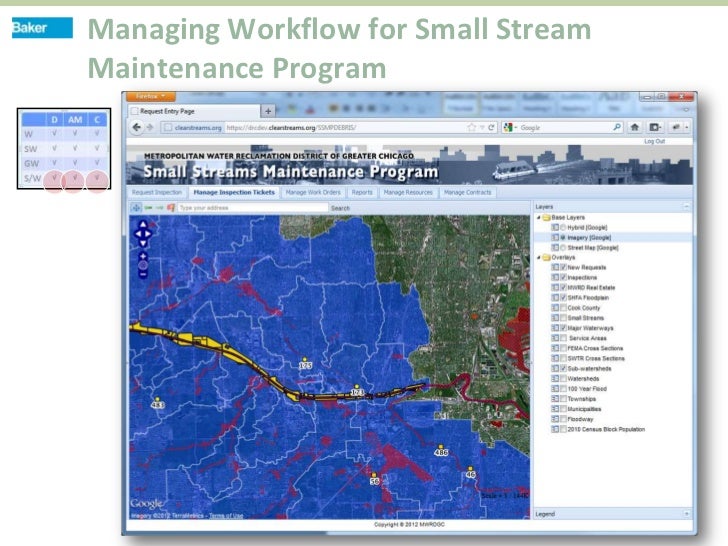Bookmark page with the star icon

(x=472, y=127)
